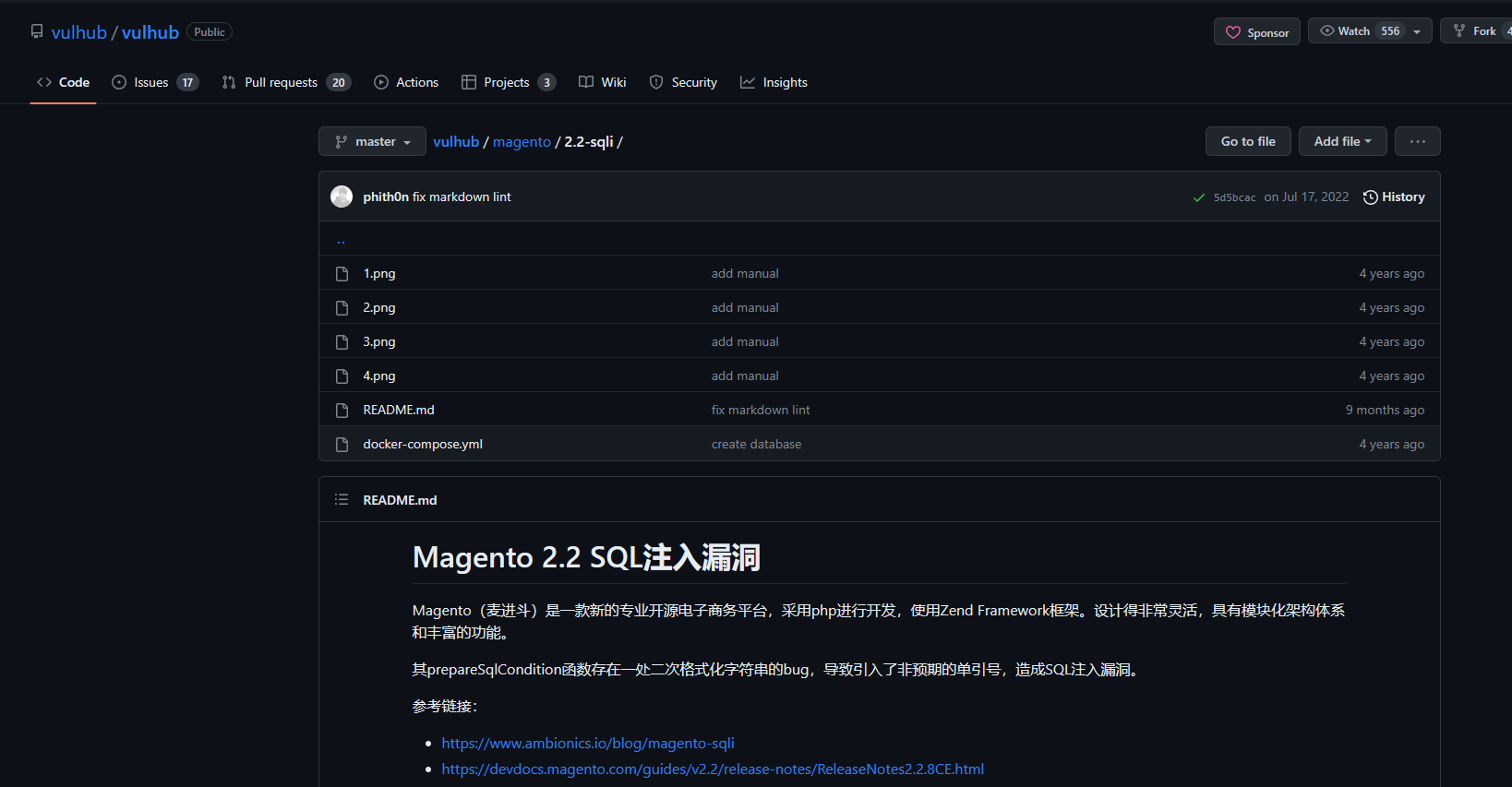1512x787 pixels.
Task: Open the devdocs.magento.com release notes link
Action: pyautogui.click(x=713, y=769)
